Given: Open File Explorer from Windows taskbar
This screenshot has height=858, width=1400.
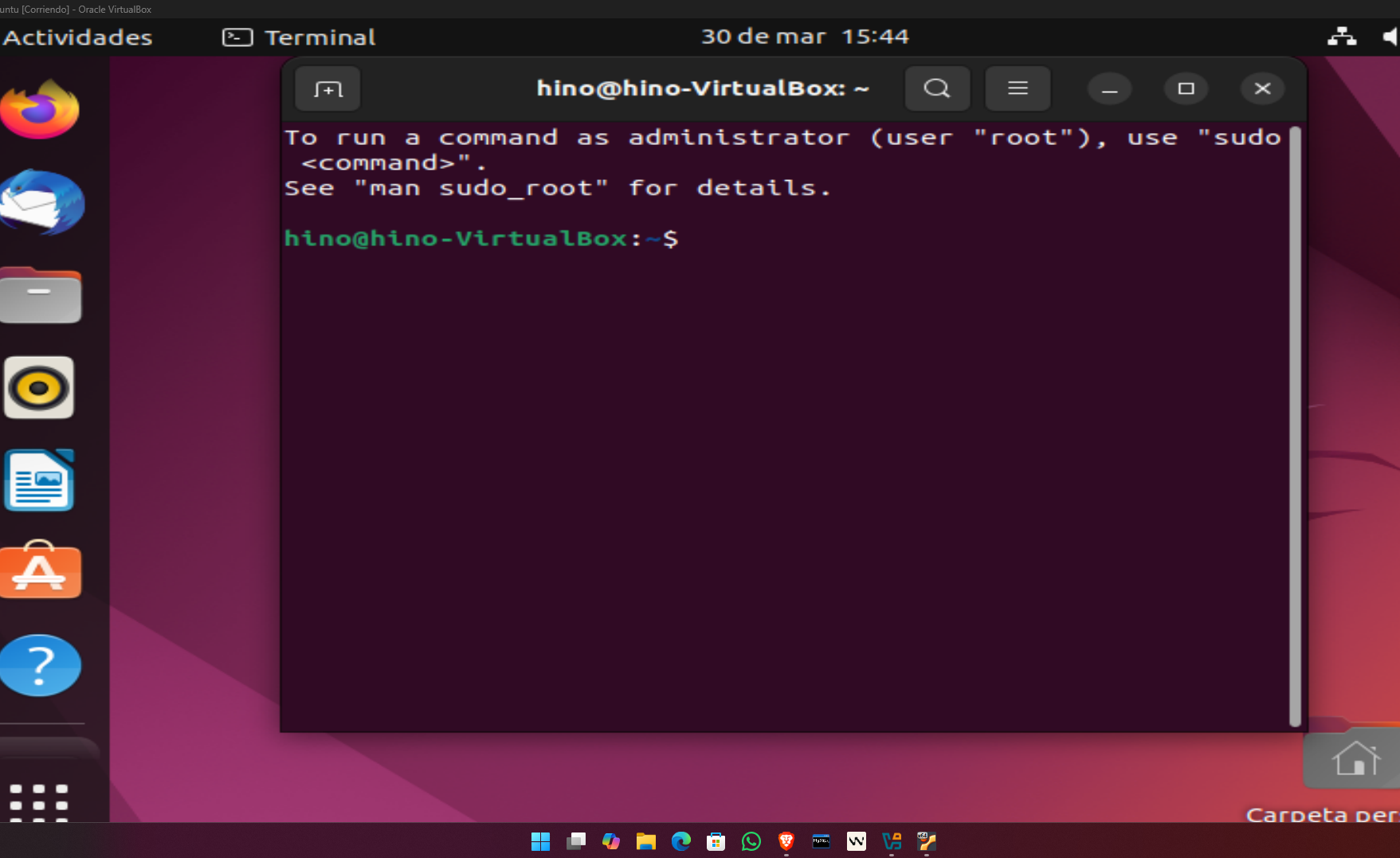Looking at the screenshot, I should click(x=646, y=841).
